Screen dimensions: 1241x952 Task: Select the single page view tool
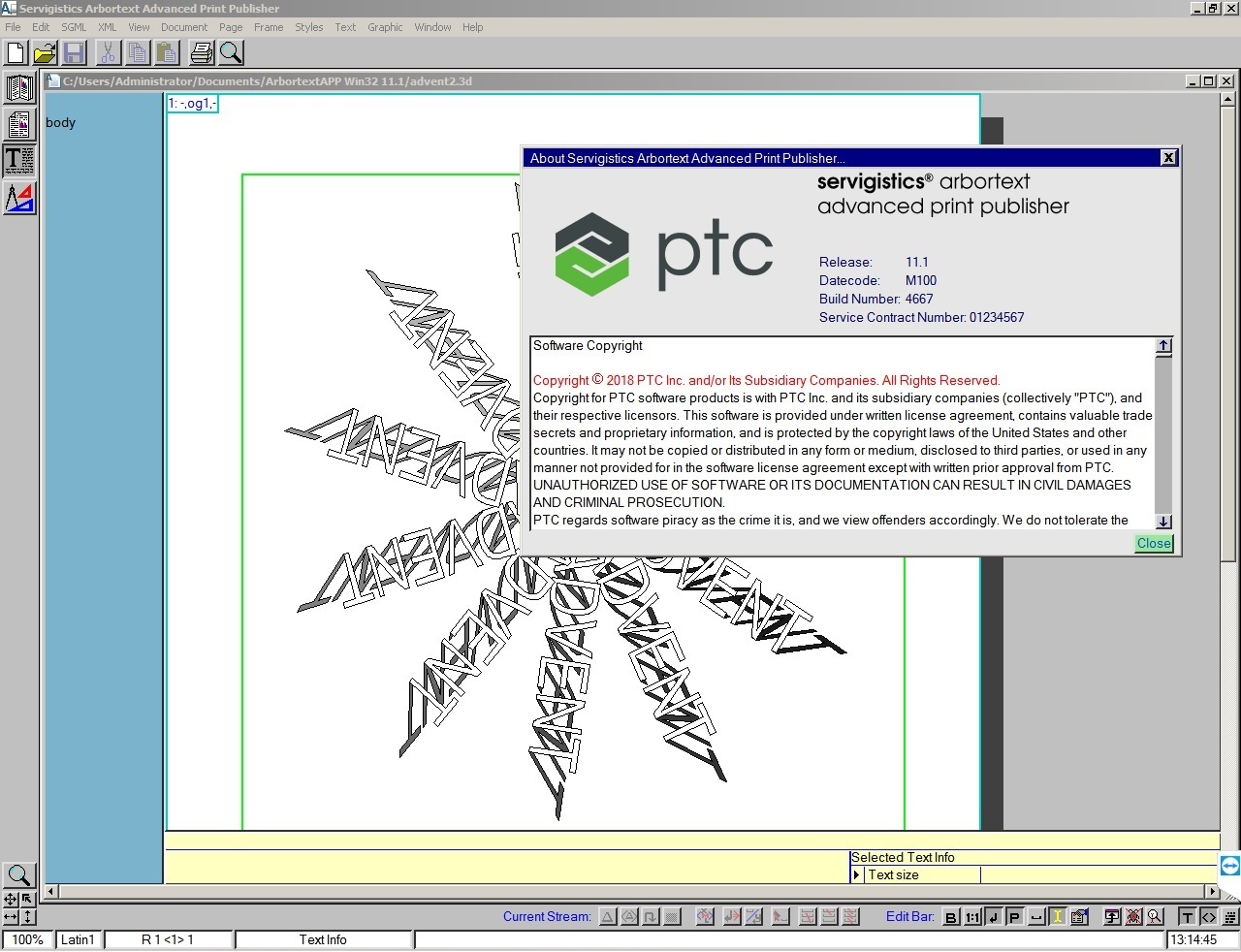(x=19, y=124)
